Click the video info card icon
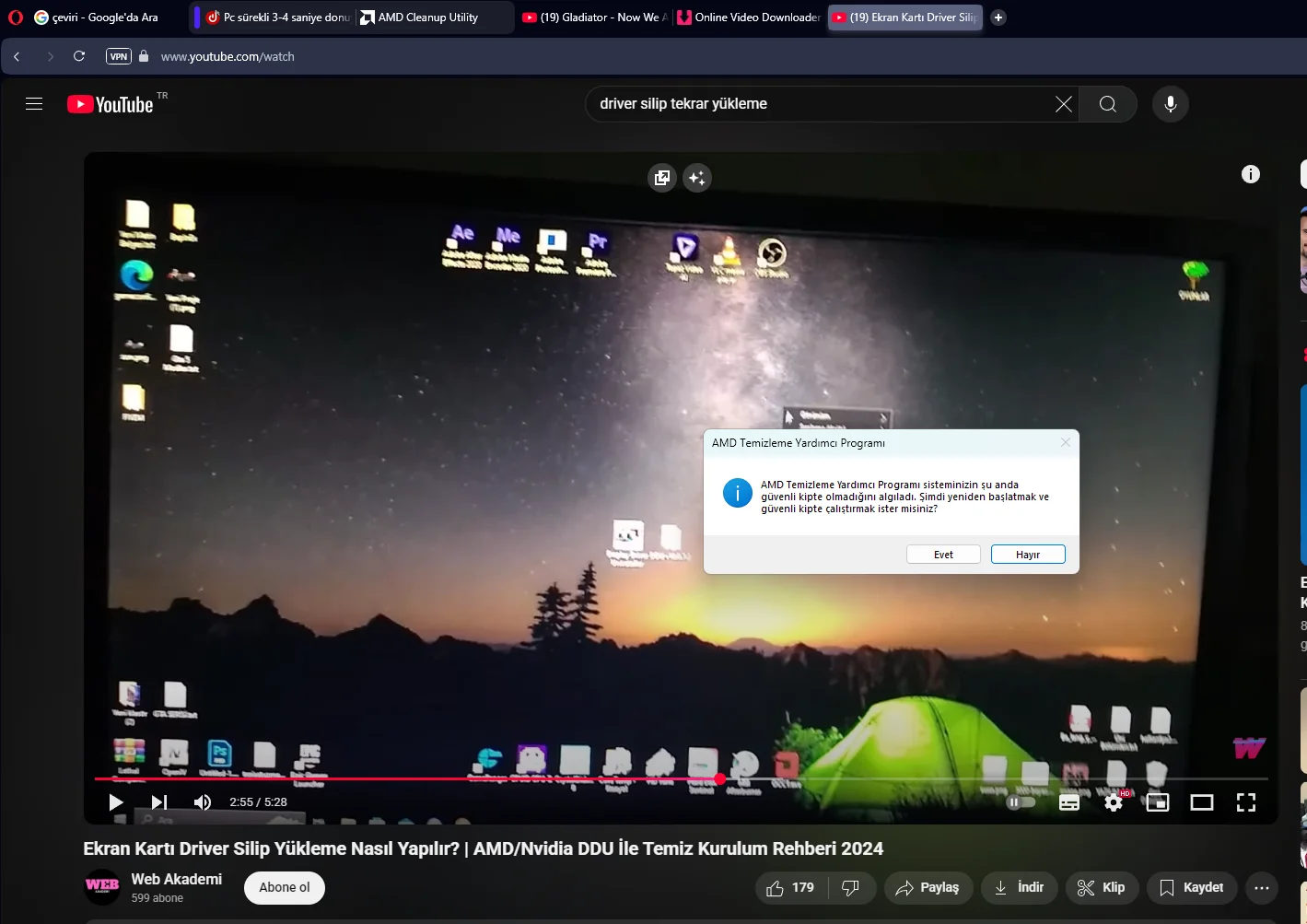This screenshot has height=924, width=1307. pyautogui.click(x=1250, y=174)
